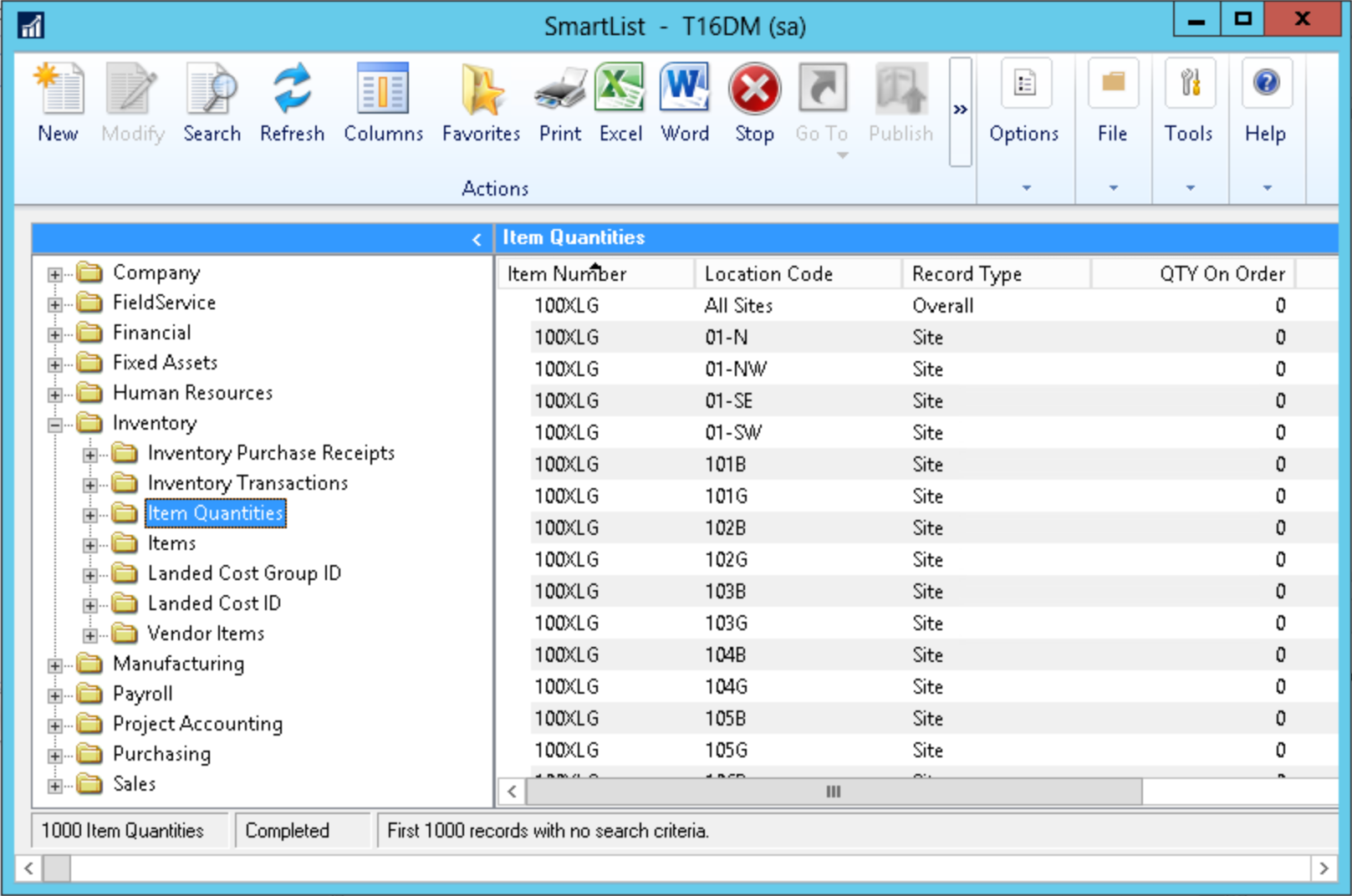Open dropdown arrow under Tools
This screenshot has height=896, width=1352.
tap(1190, 188)
